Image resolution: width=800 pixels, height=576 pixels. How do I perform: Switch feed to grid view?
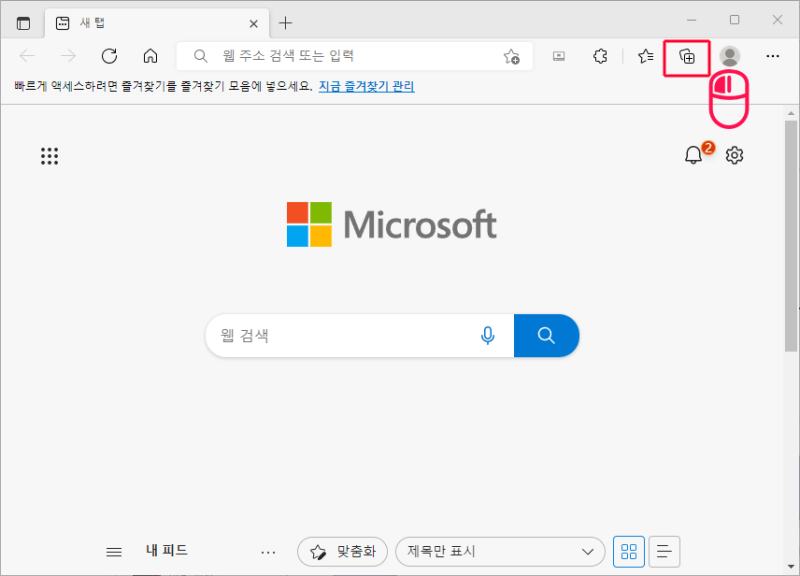click(x=629, y=552)
